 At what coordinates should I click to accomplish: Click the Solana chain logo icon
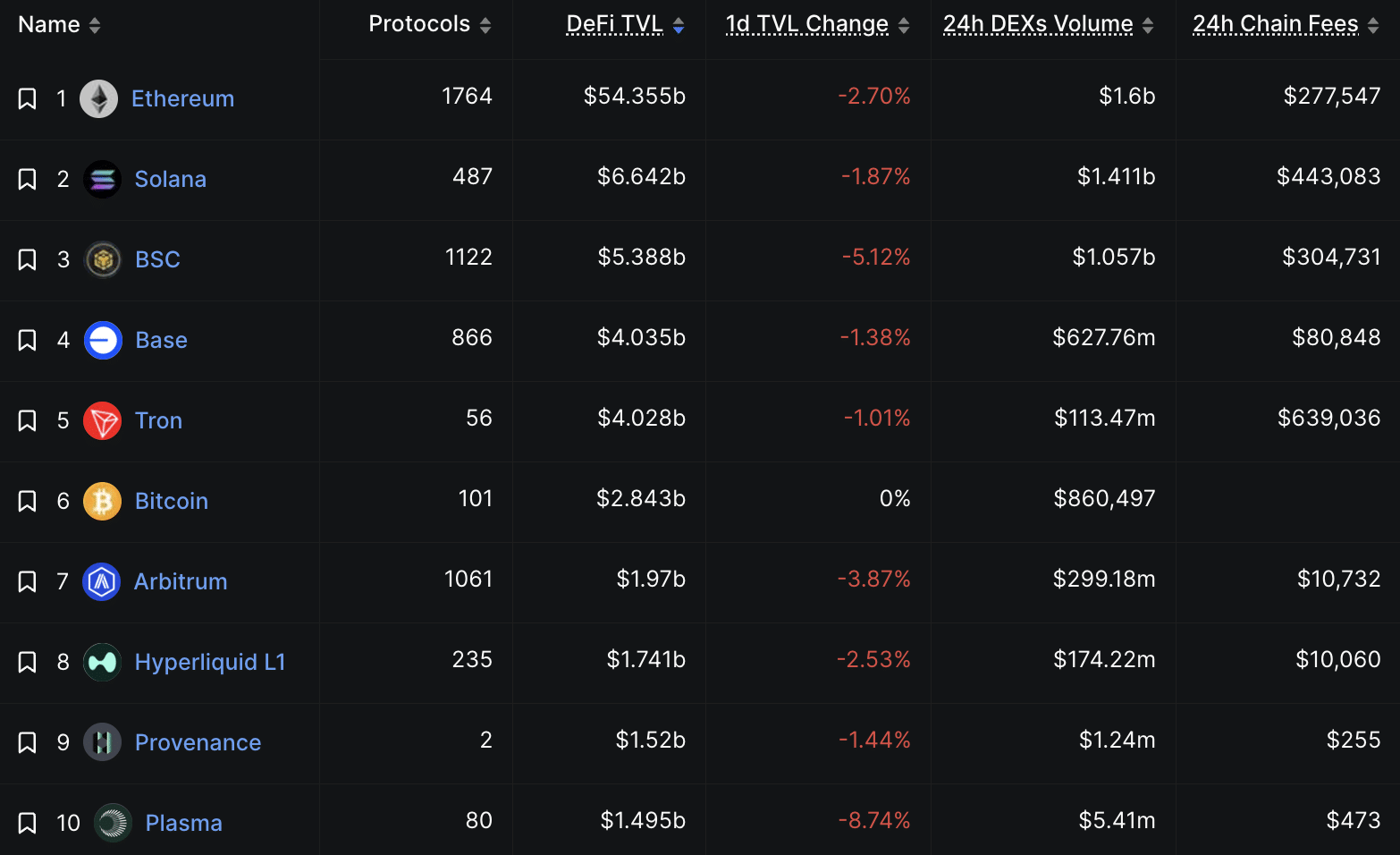102,179
